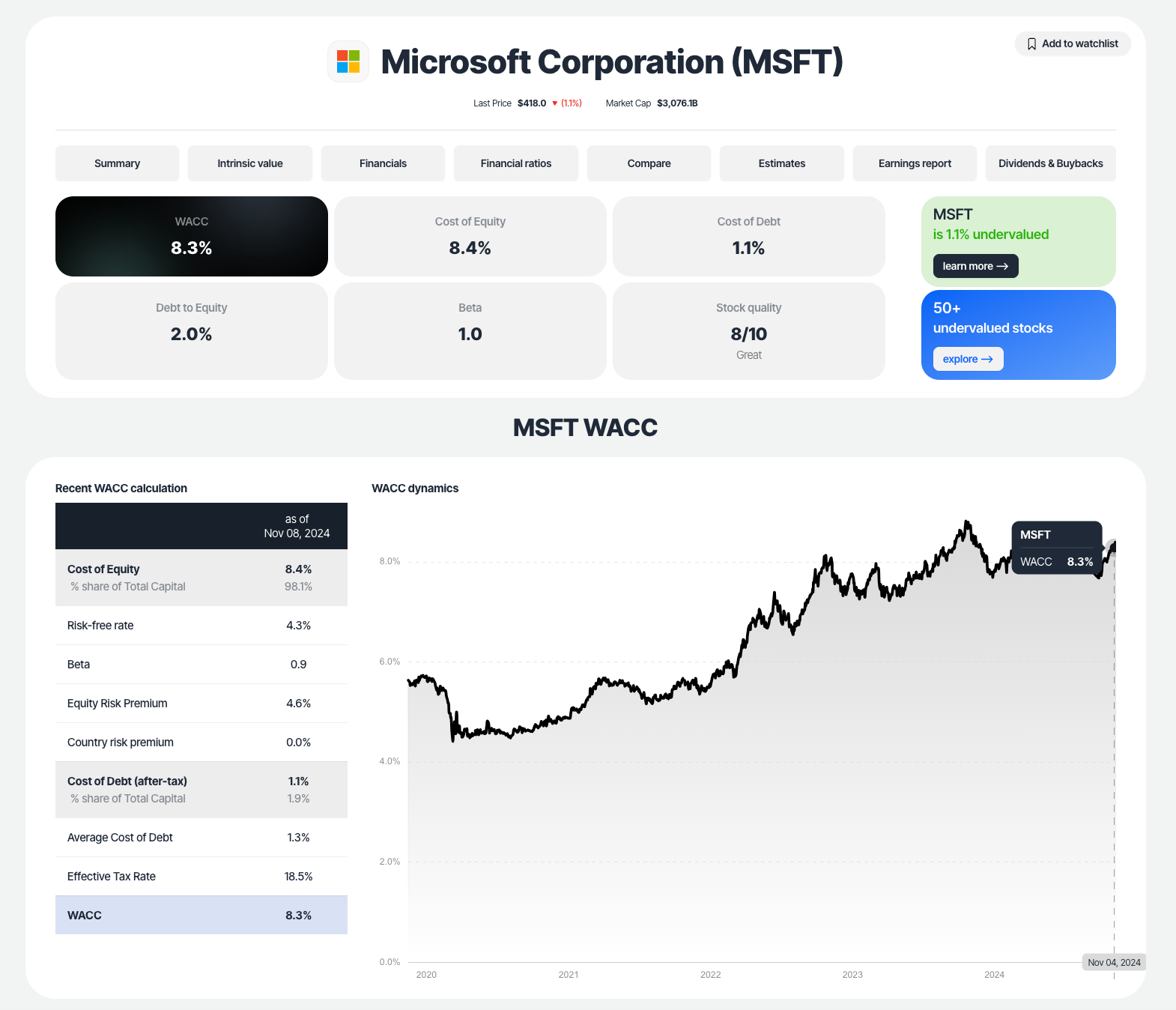Click the MSFT tooltip on the chart
The height and width of the screenshot is (1010, 1176).
(x=1057, y=547)
